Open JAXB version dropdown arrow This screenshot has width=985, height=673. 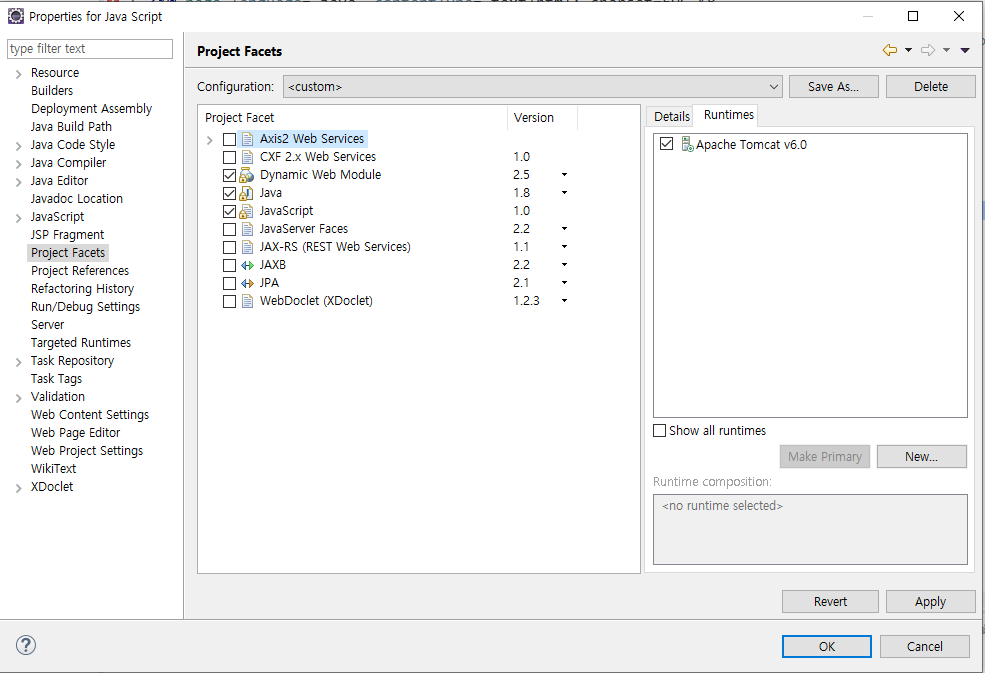point(564,265)
